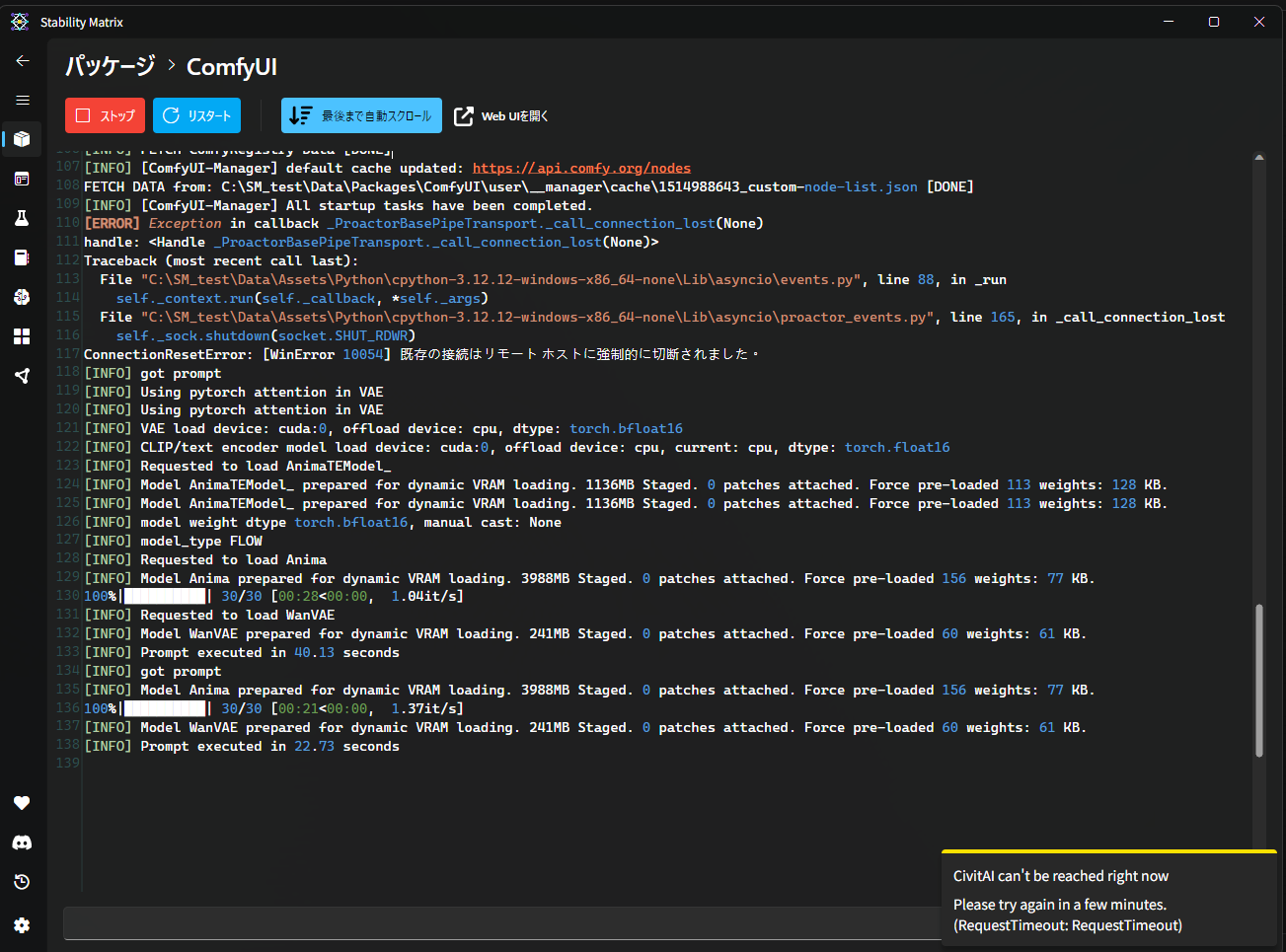
Task: Click the "self._context.run(self._callback, *self._args)" line
Action: pyautogui.click(x=302, y=298)
